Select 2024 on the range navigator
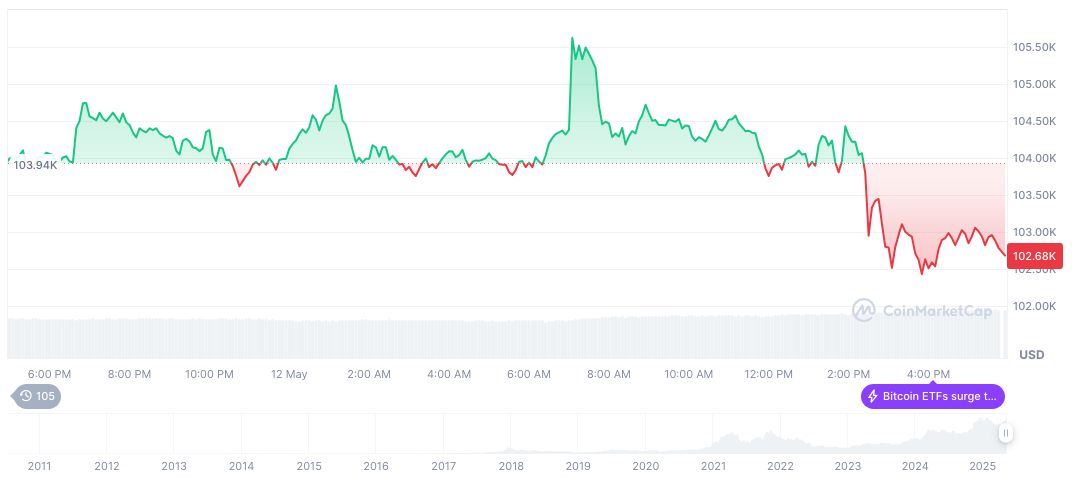The width and height of the screenshot is (1072, 477). point(915,466)
